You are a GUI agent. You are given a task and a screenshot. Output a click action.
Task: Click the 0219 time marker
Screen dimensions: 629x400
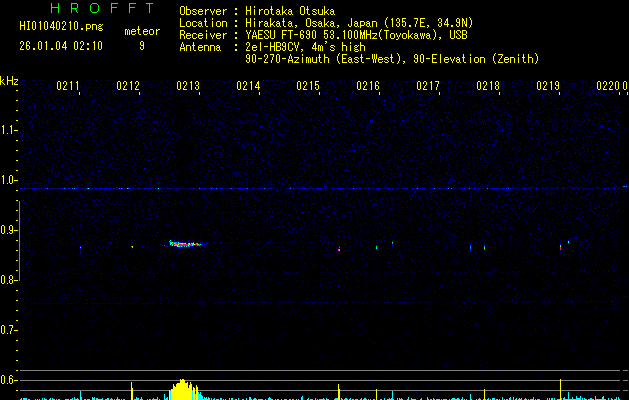coord(548,87)
